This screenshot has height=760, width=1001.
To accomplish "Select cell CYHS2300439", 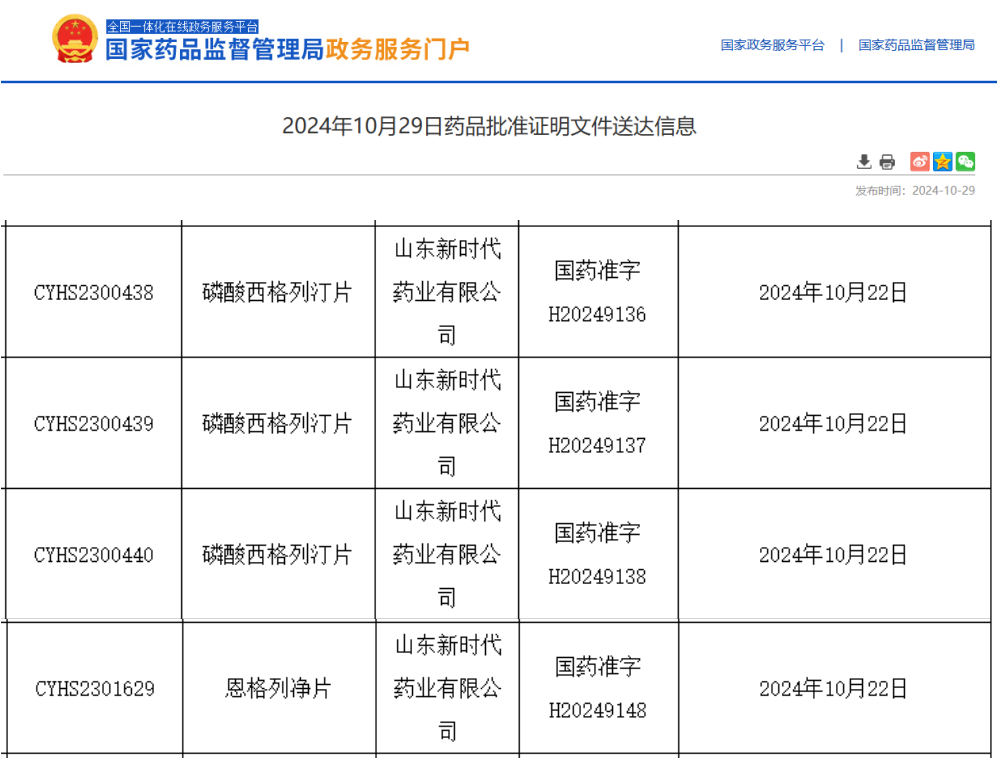I will pos(94,424).
